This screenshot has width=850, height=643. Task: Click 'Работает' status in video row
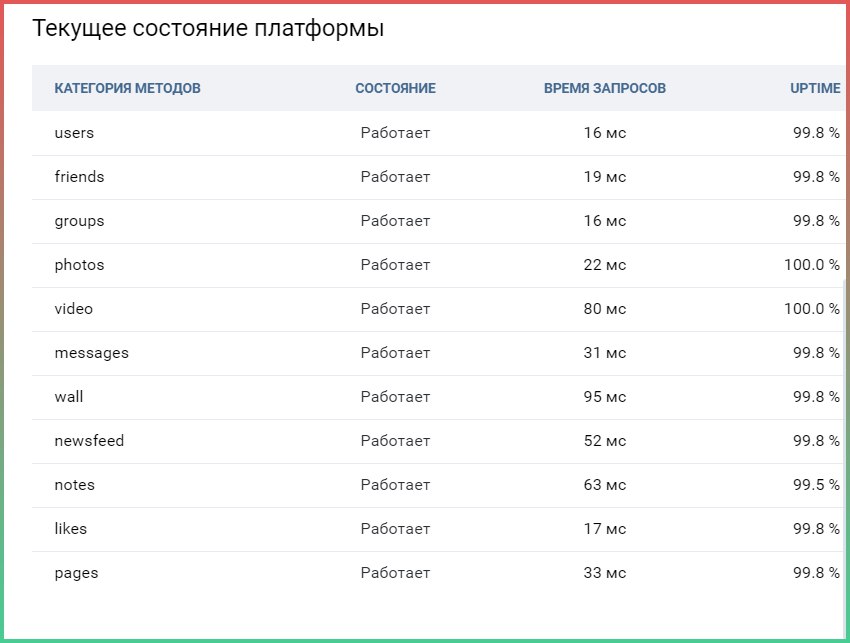(395, 308)
